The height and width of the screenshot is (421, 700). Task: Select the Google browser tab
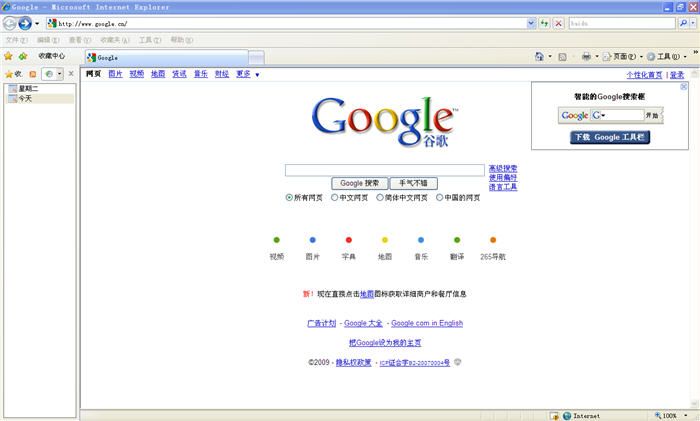point(167,58)
